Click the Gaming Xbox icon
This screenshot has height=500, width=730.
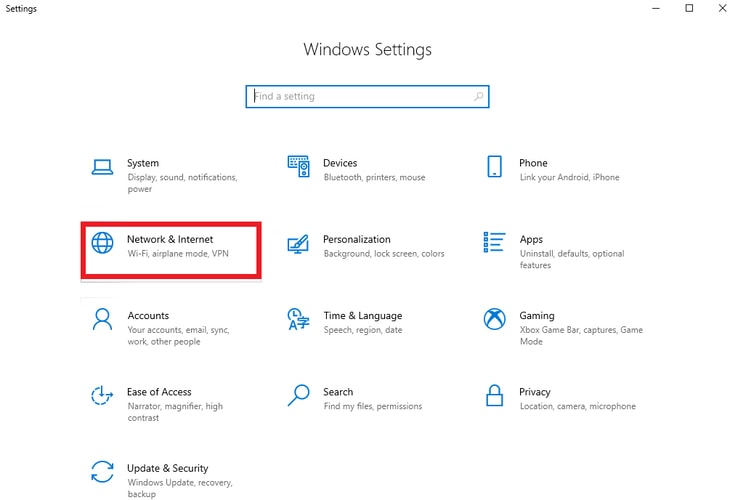(494, 319)
